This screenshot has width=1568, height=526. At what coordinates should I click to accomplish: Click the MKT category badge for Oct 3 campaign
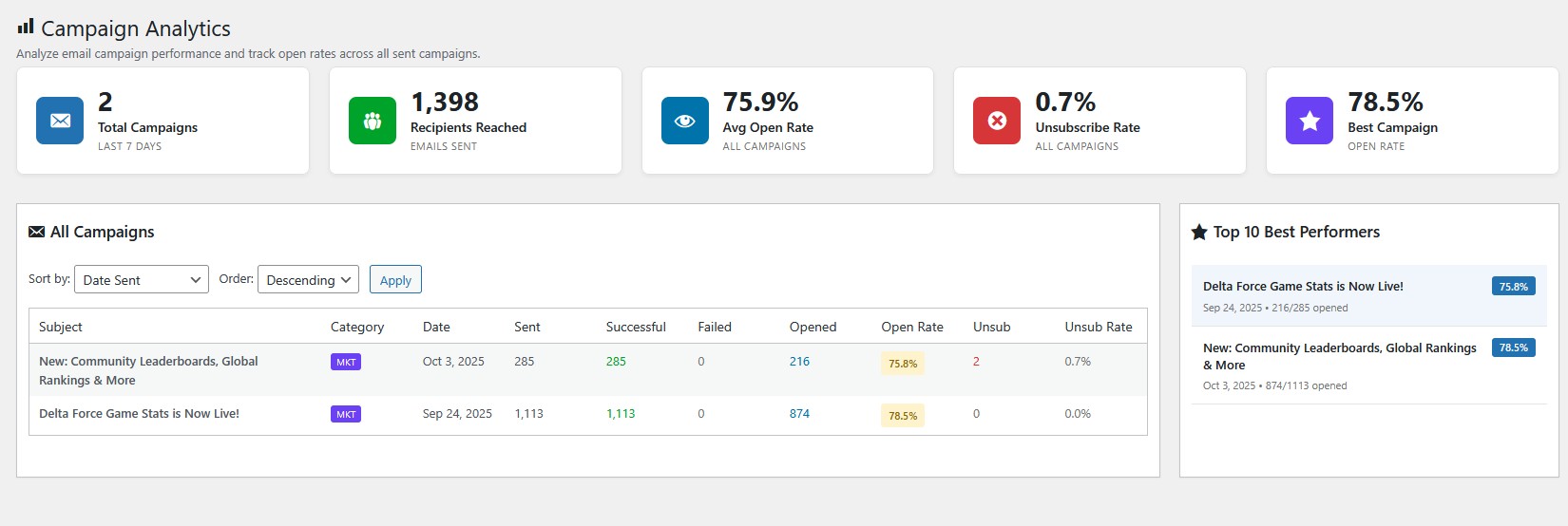(x=346, y=362)
